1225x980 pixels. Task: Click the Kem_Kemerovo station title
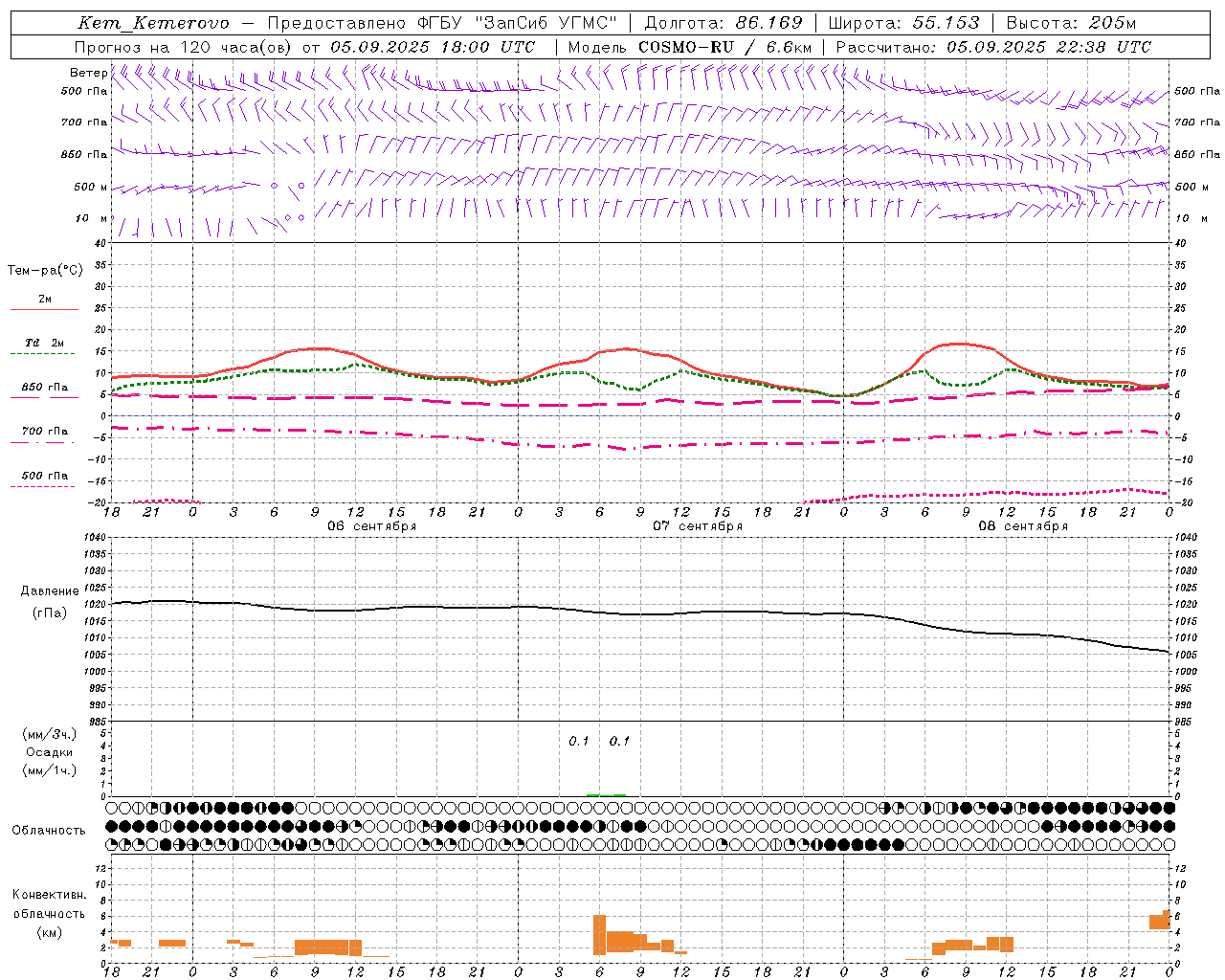point(154,23)
